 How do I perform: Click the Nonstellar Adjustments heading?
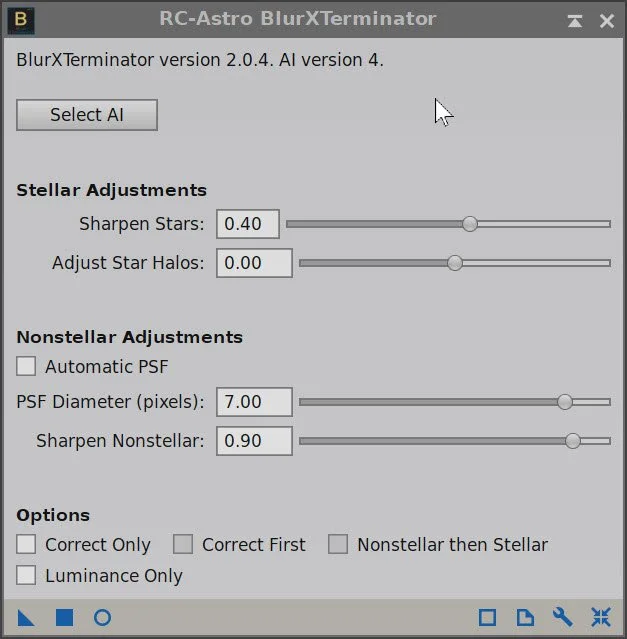pos(129,337)
